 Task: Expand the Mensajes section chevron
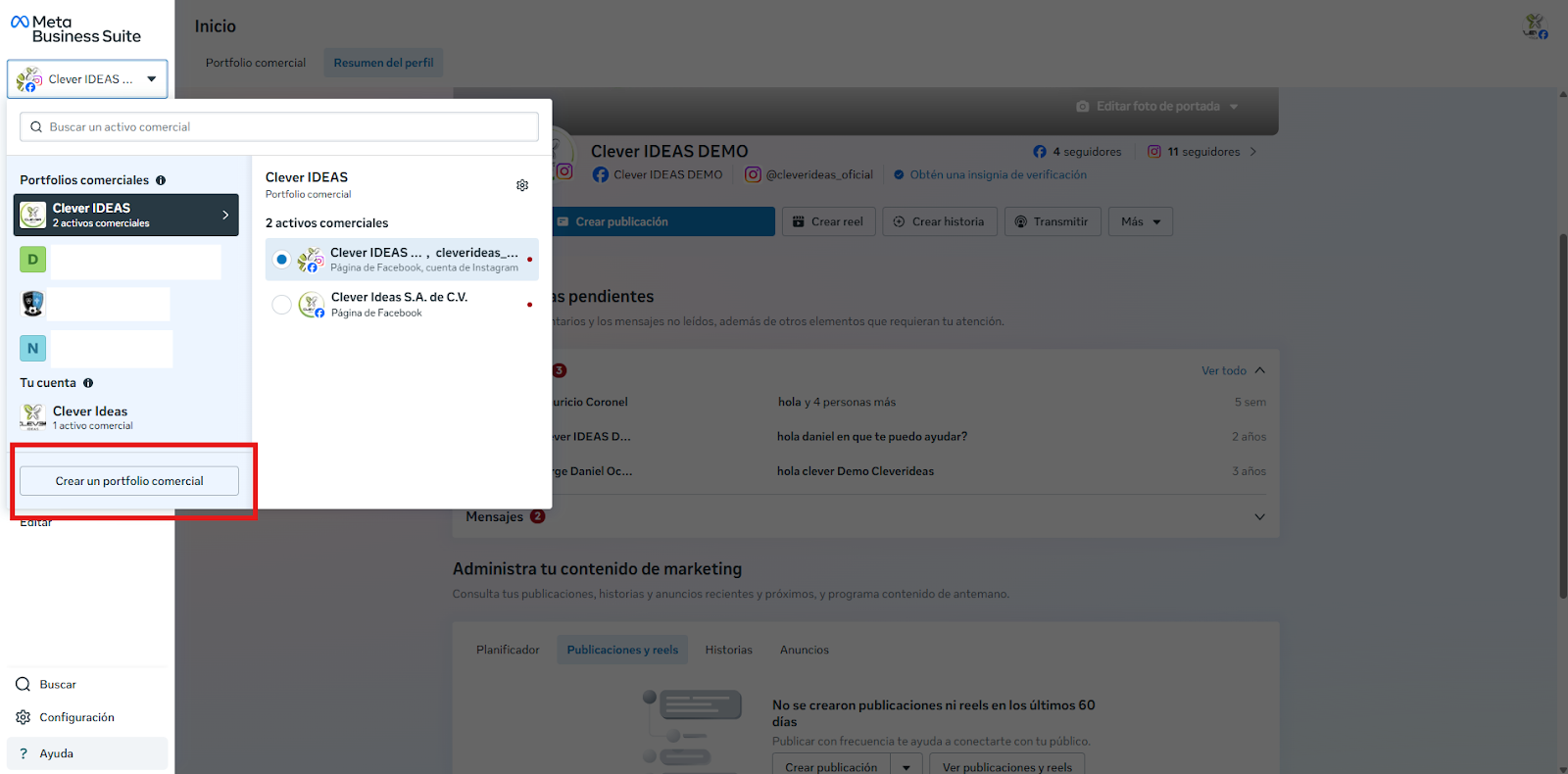click(x=1259, y=517)
